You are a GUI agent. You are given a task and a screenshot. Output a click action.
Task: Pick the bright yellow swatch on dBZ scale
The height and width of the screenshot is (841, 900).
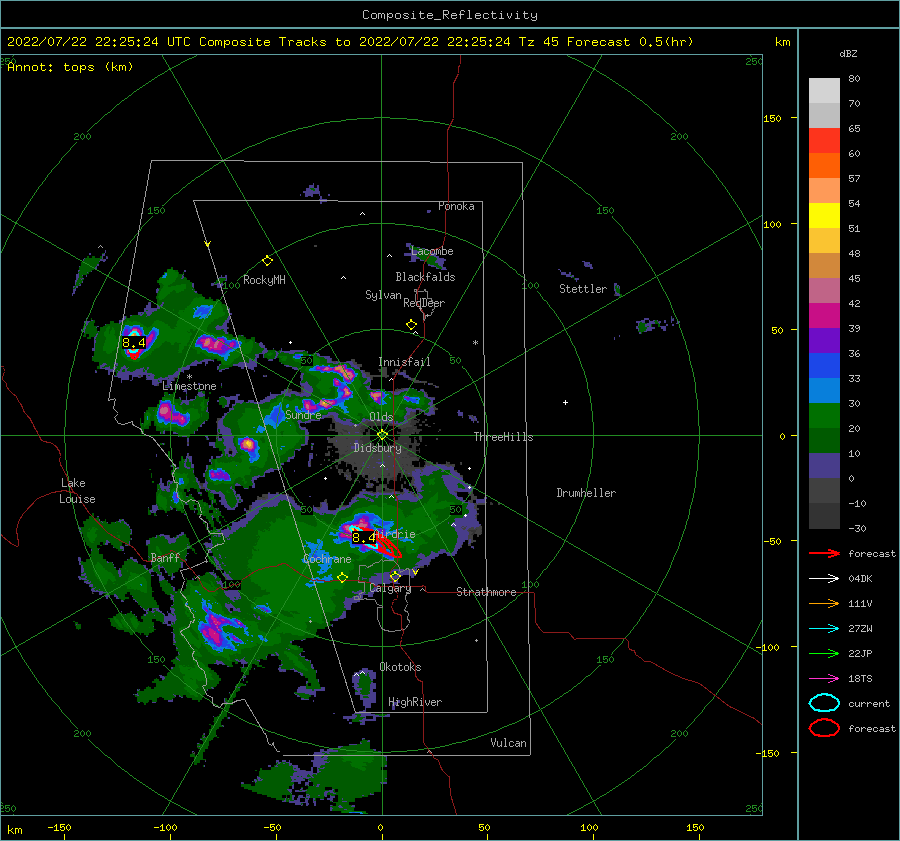point(824,215)
